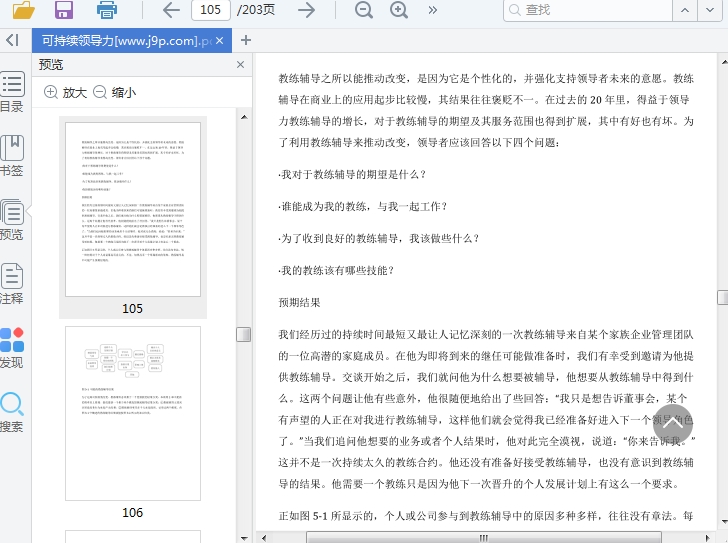728x543 pixels.
Task: Select the page 105 thumbnail
Action: click(x=133, y=209)
